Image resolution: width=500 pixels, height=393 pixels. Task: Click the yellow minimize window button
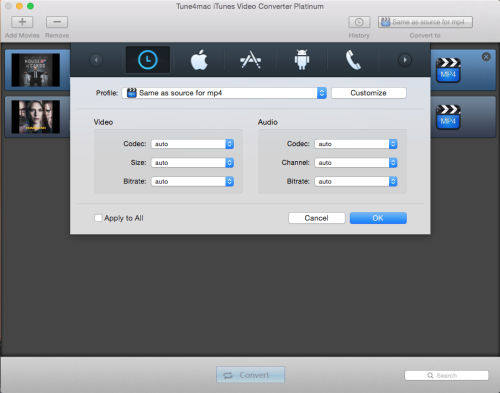coord(19,6)
